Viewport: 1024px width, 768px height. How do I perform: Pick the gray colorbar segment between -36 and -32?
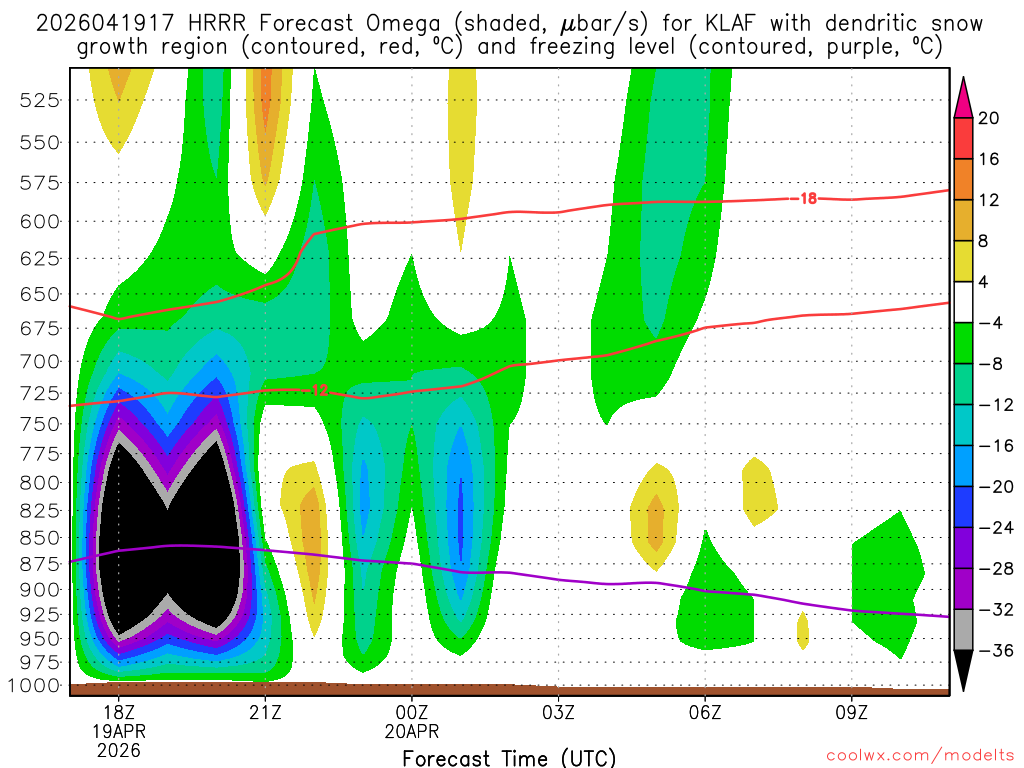[x=964, y=630]
